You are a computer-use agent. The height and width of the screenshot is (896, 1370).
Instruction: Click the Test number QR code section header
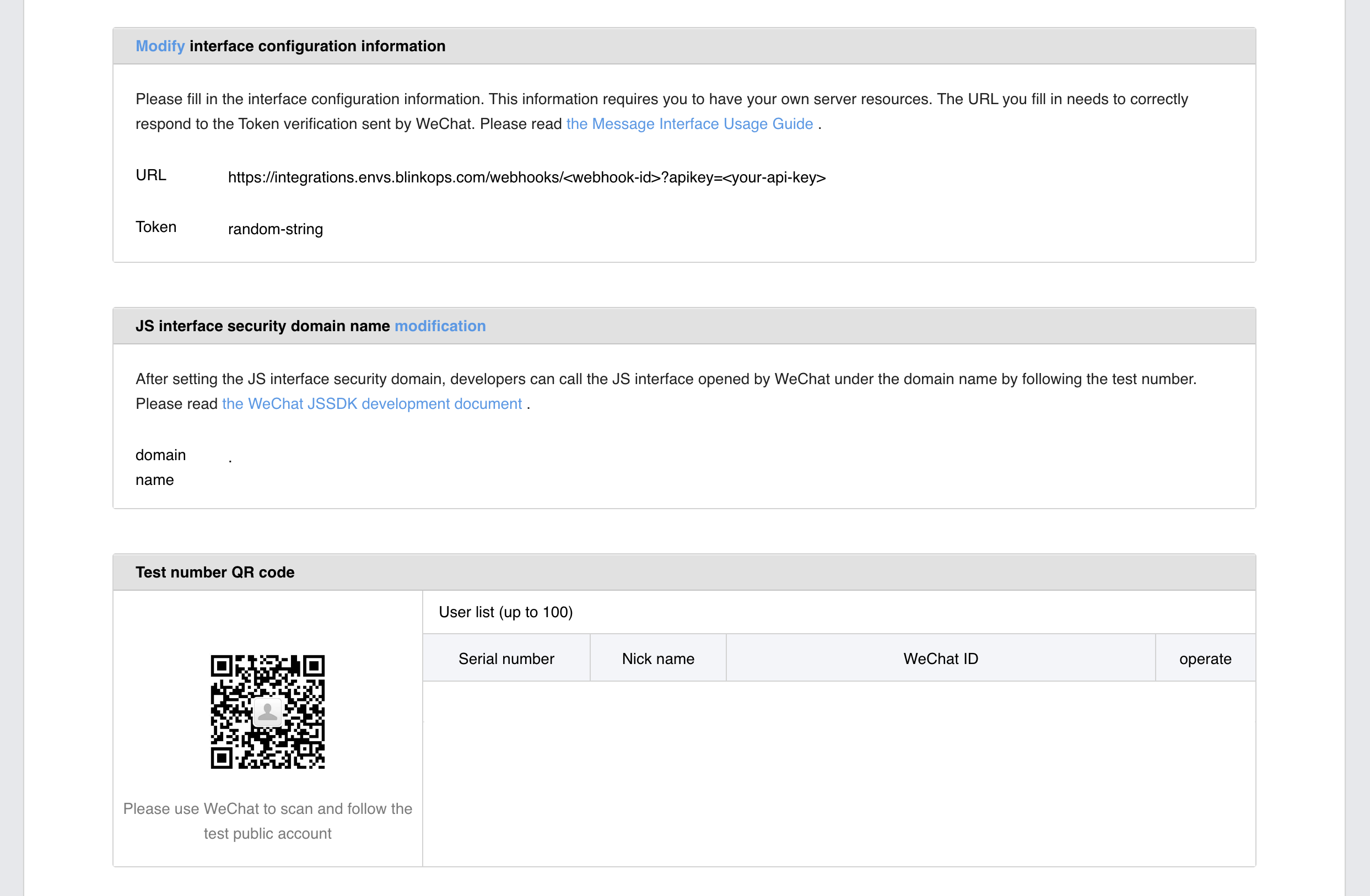pyautogui.click(x=215, y=572)
